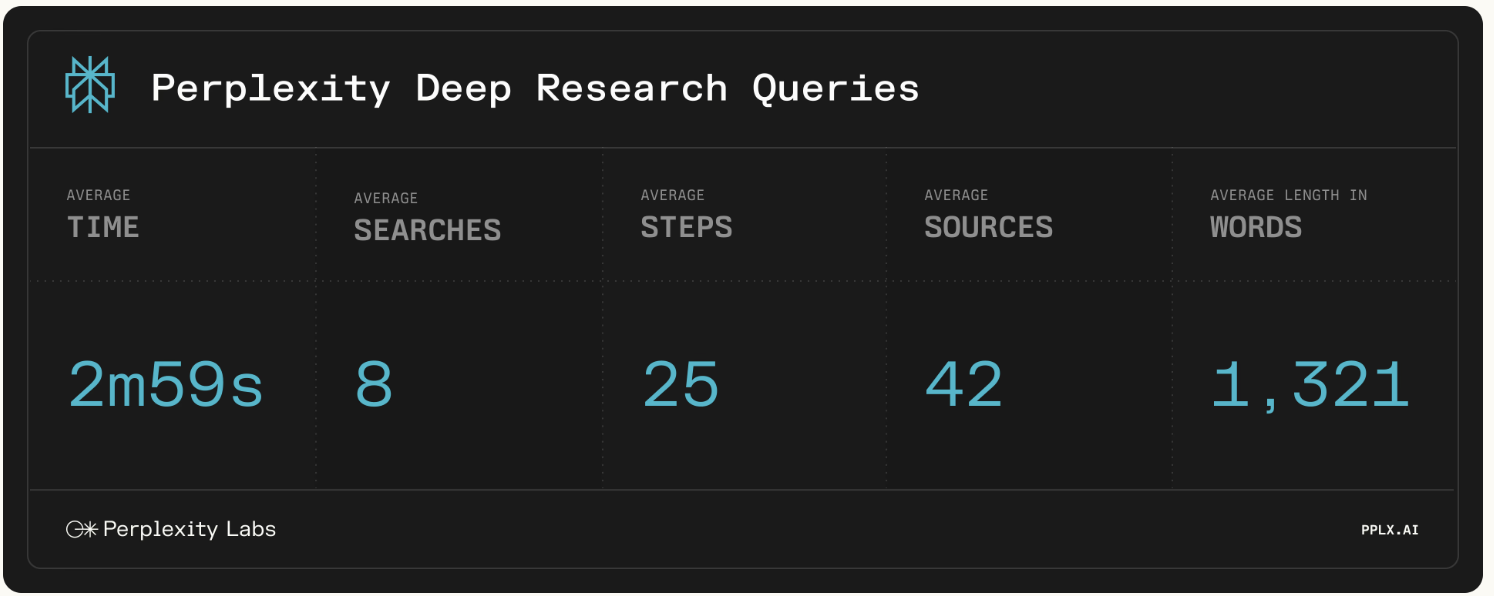
Task: Click the 'WORDS' column heading
Action: [1256, 227]
